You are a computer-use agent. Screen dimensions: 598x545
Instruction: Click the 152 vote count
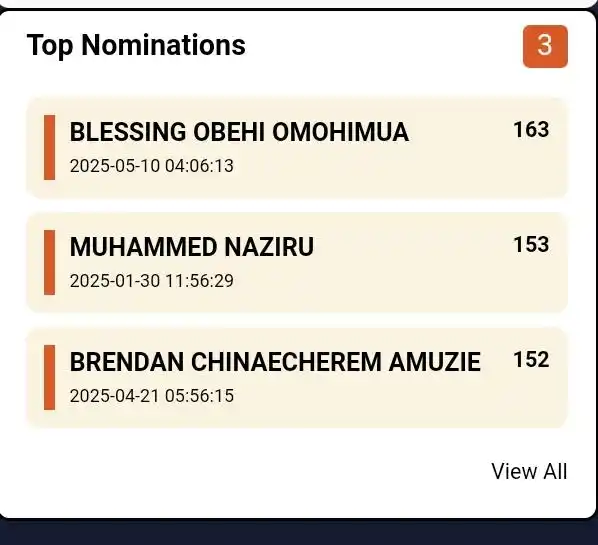(531, 359)
